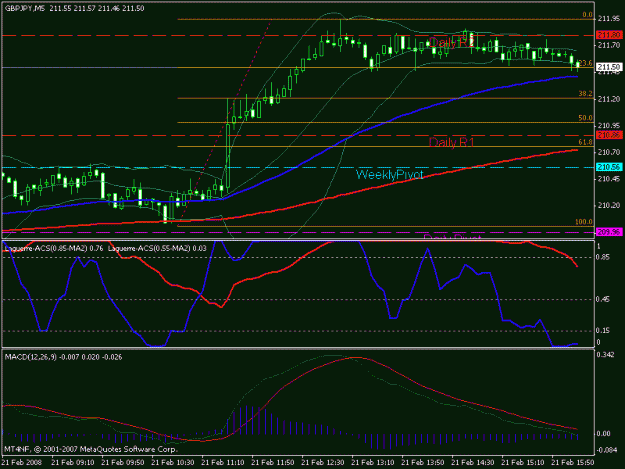The height and width of the screenshot is (469, 625).
Task: Click the Daily R2 label
Action: (x=451, y=42)
